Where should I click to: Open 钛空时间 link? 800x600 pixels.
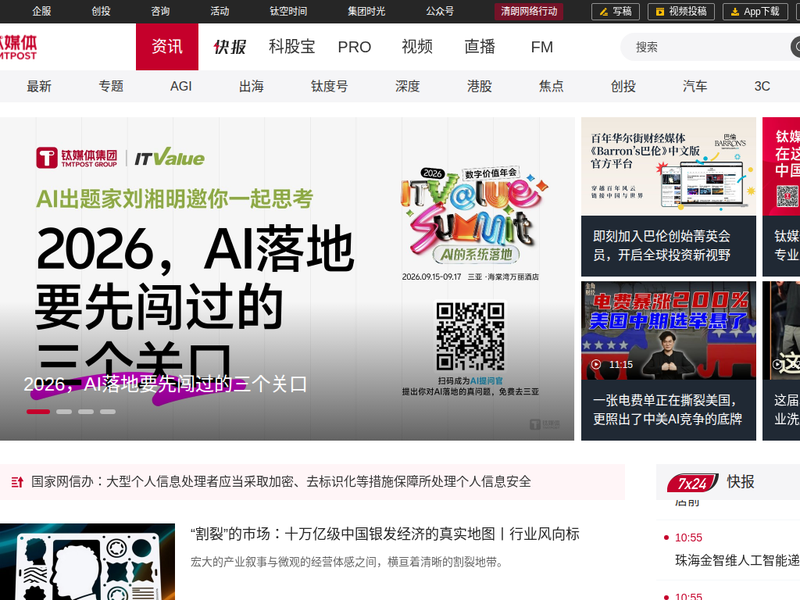click(x=288, y=11)
